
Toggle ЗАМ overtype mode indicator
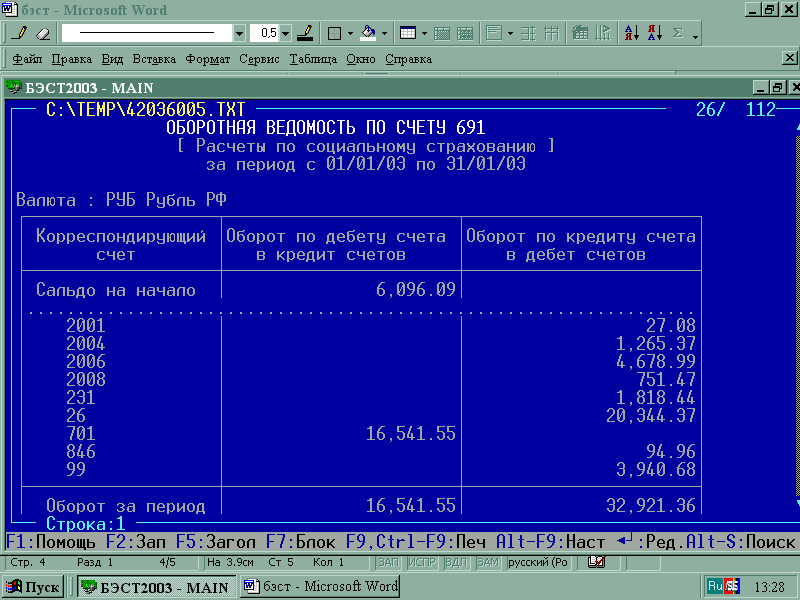pos(488,562)
